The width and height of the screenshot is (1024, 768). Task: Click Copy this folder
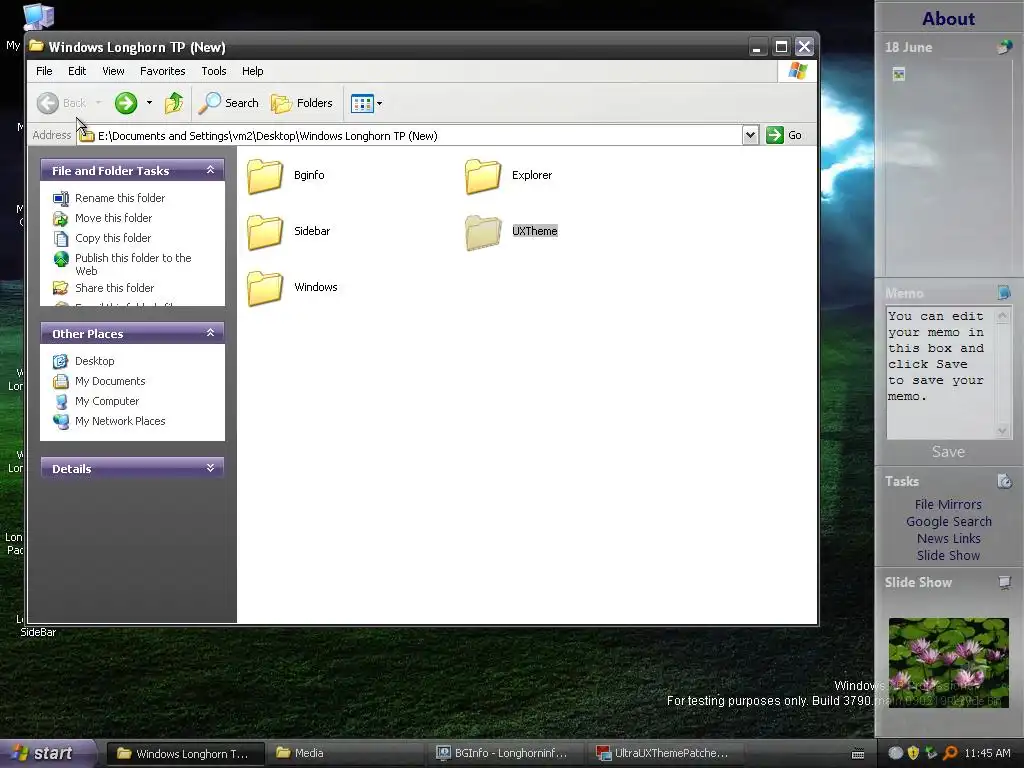click(112, 238)
